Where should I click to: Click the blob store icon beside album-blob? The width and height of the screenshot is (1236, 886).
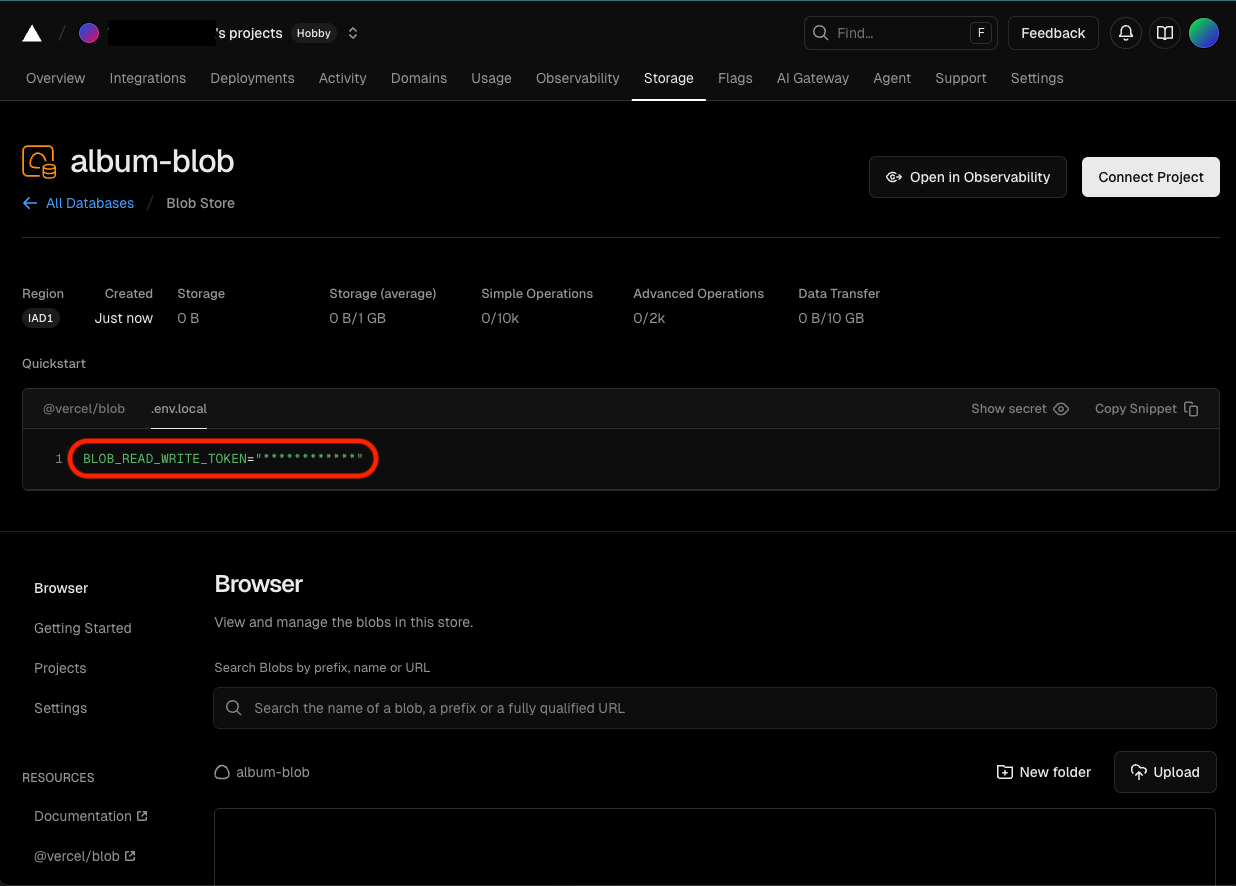coord(37,160)
